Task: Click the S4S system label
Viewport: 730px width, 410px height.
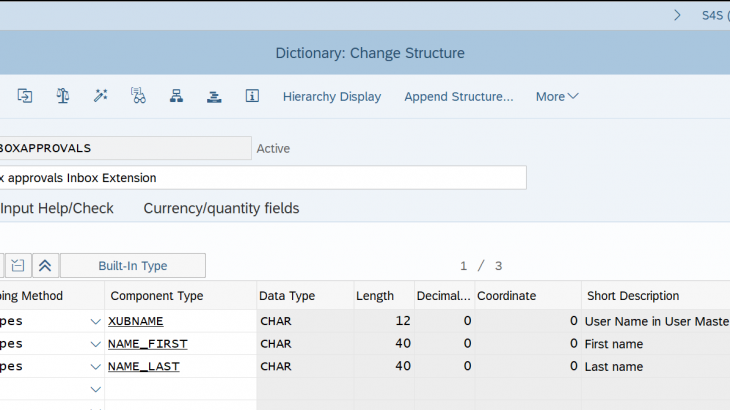Action: [x=715, y=15]
